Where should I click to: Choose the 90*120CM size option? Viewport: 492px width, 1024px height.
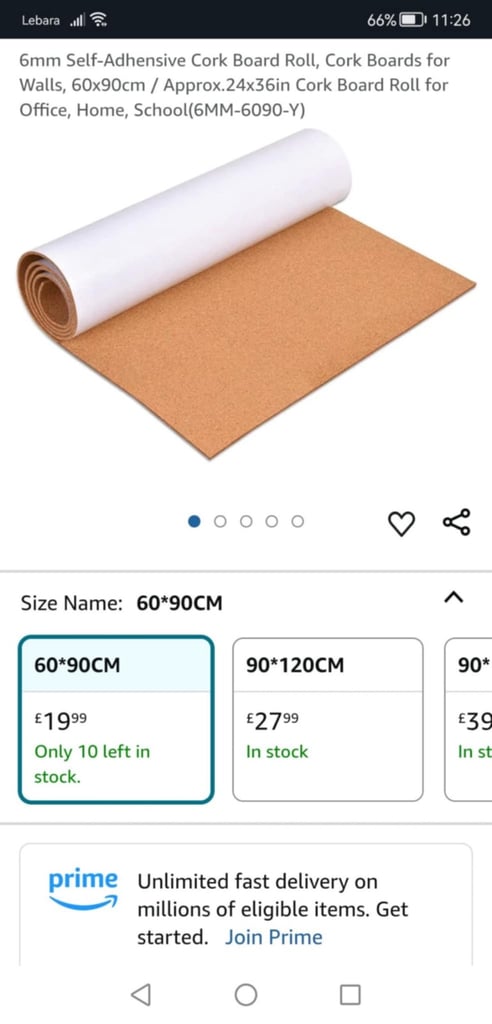point(328,719)
